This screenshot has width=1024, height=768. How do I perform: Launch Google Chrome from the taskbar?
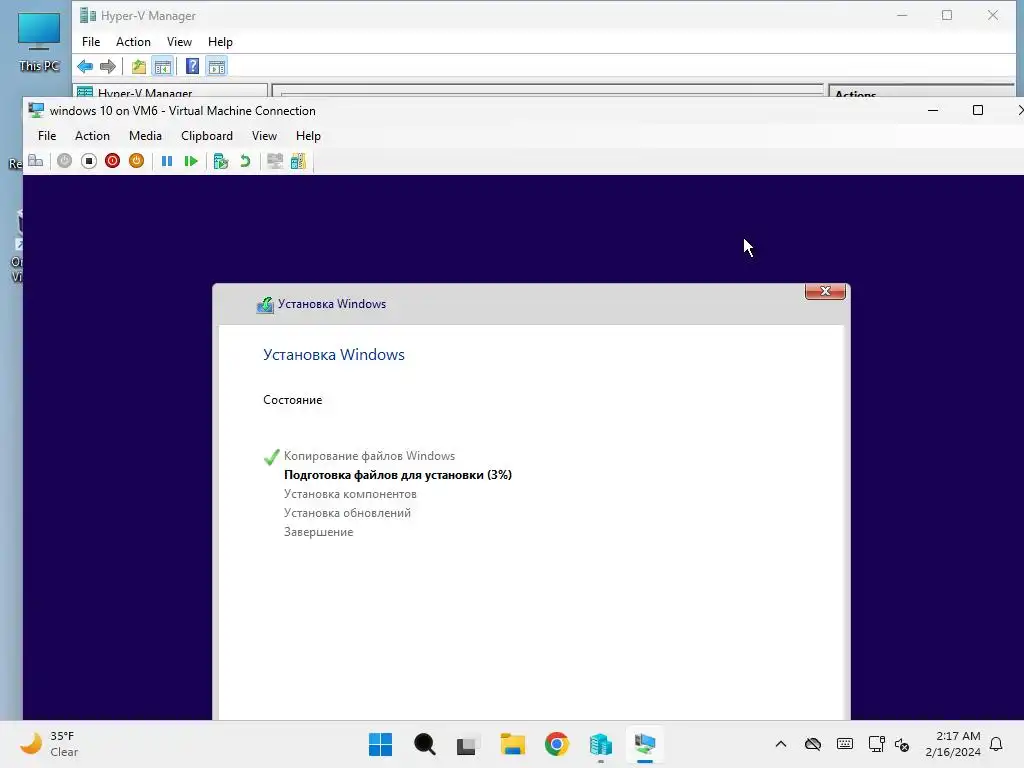556,744
